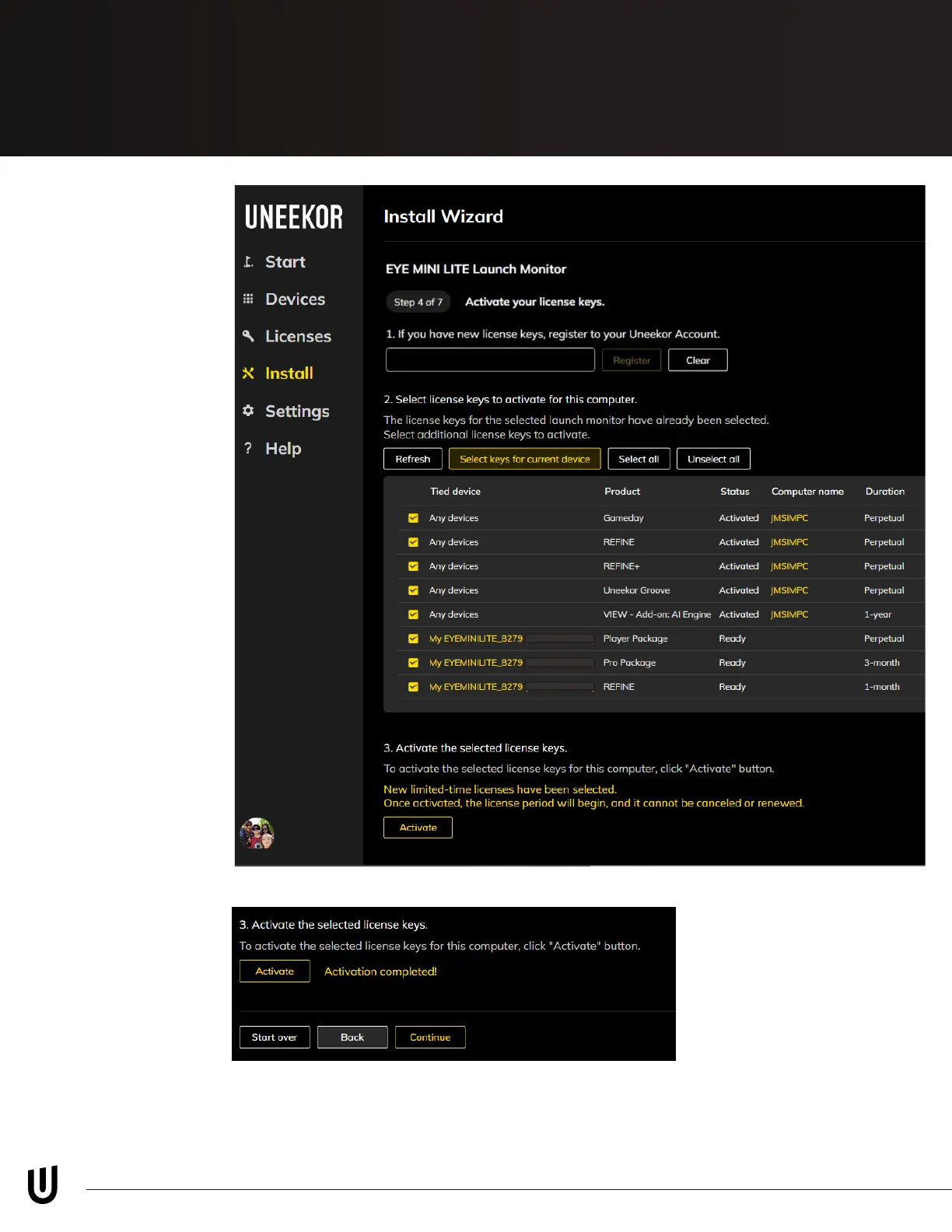Click JMSIMPC in the Gameday row

pos(789,518)
